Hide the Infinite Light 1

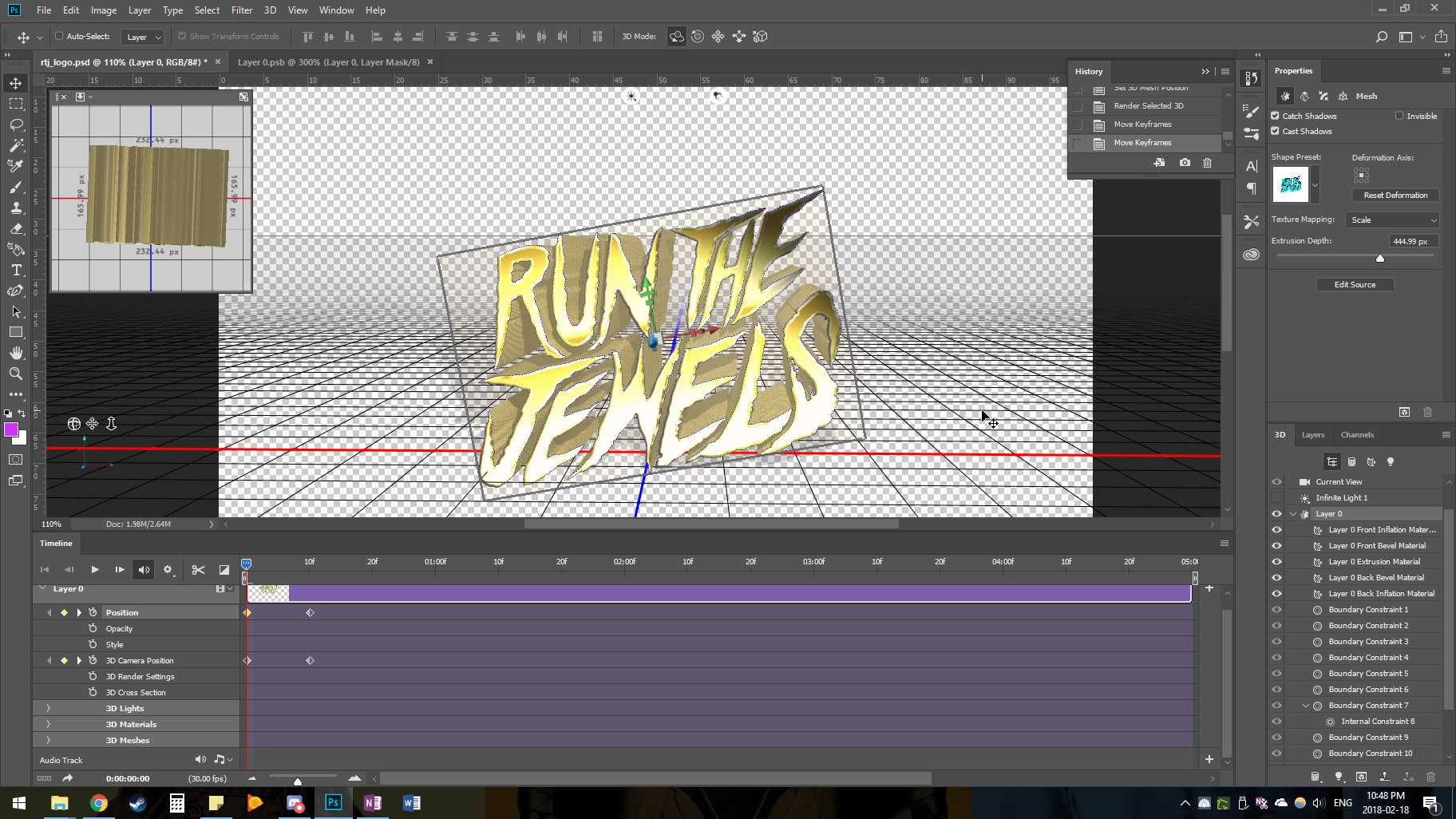[x=1276, y=497]
